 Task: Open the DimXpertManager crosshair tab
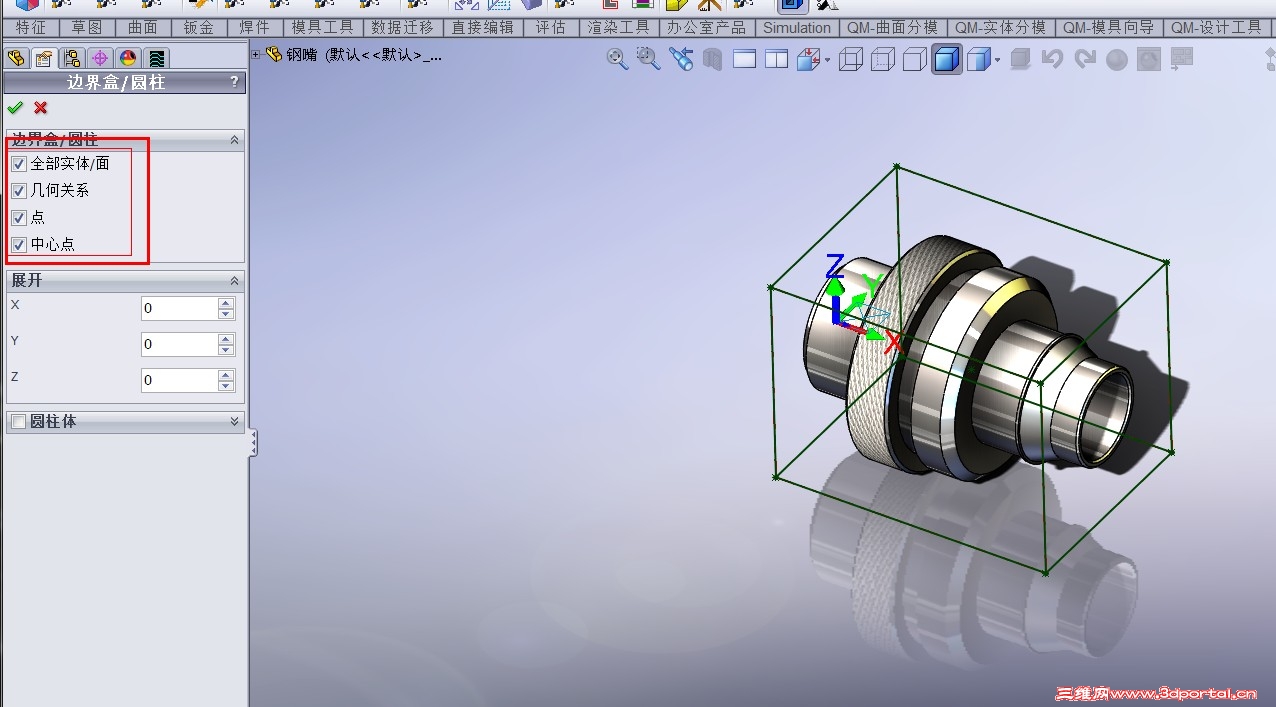point(99,58)
